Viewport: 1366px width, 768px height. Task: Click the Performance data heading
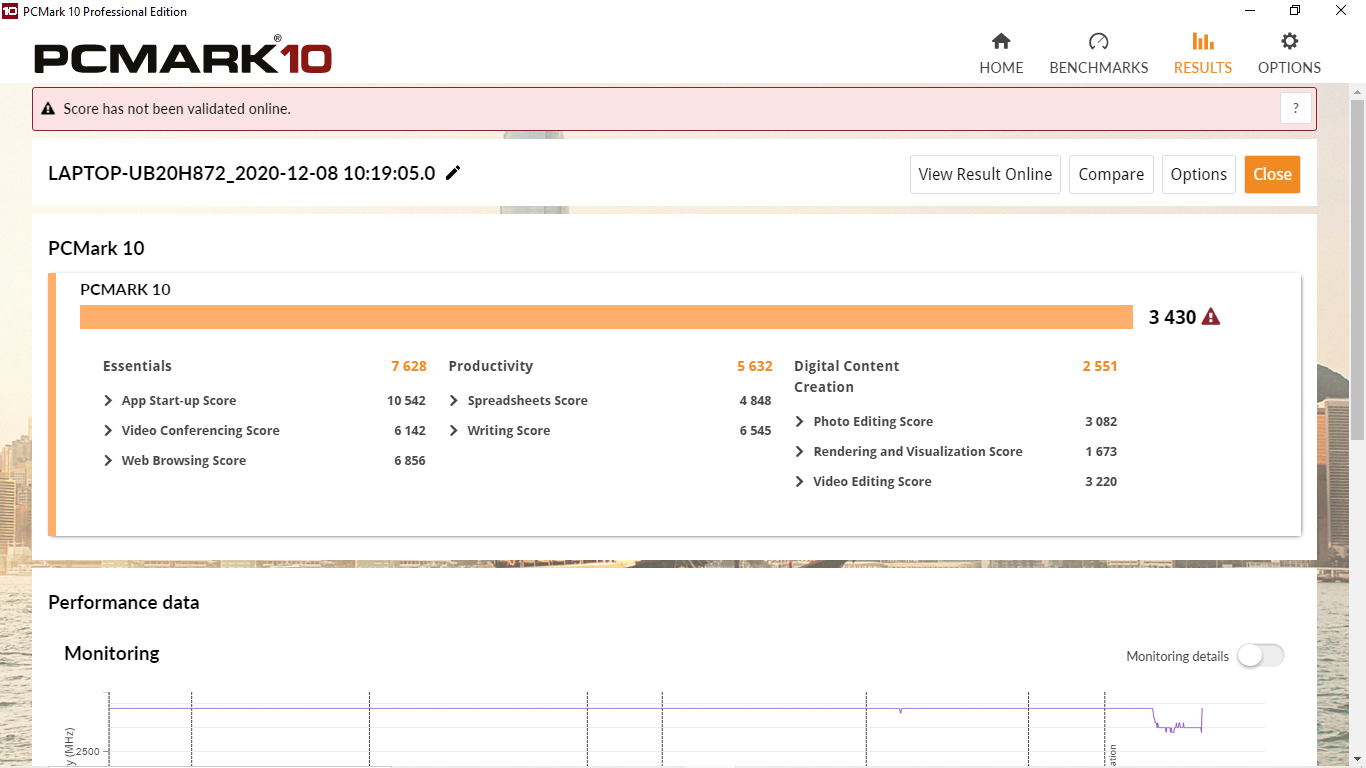[x=124, y=602]
